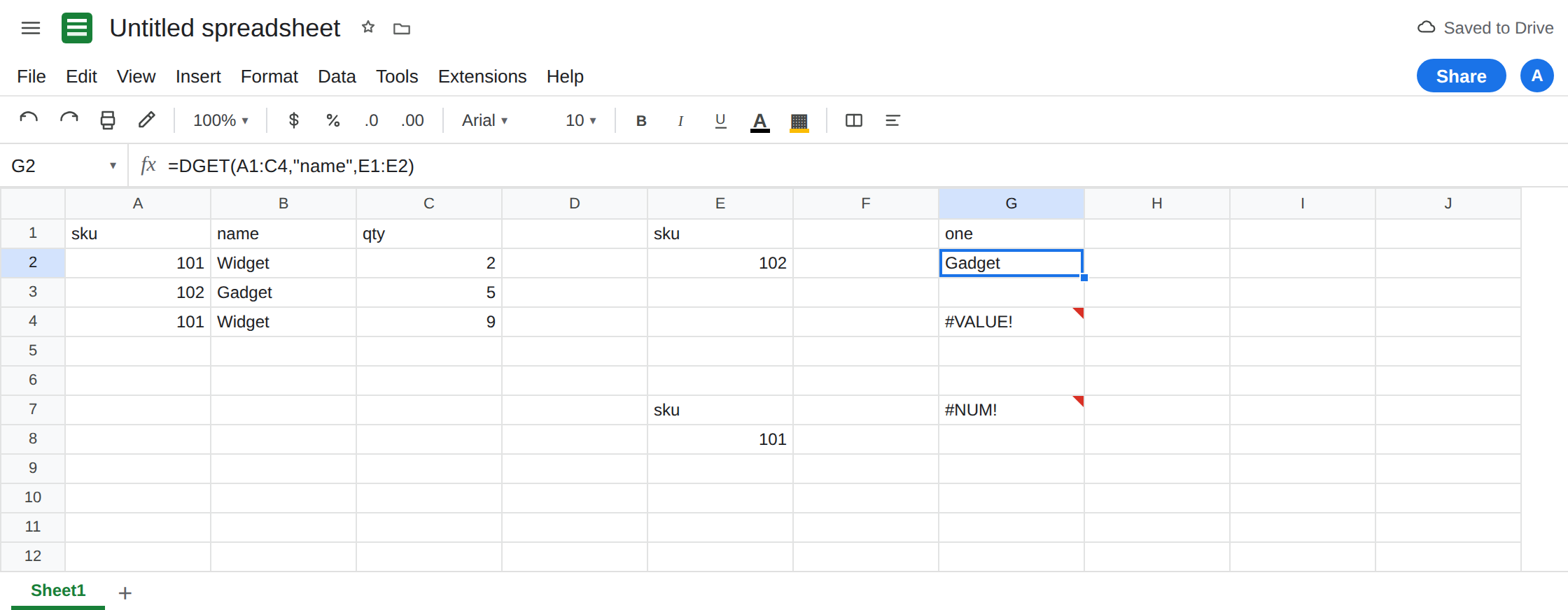Image resolution: width=1568 pixels, height=610 pixels.
Task: Select cell C1 containing qty
Action: pyautogui.click(x=429, y=234)
